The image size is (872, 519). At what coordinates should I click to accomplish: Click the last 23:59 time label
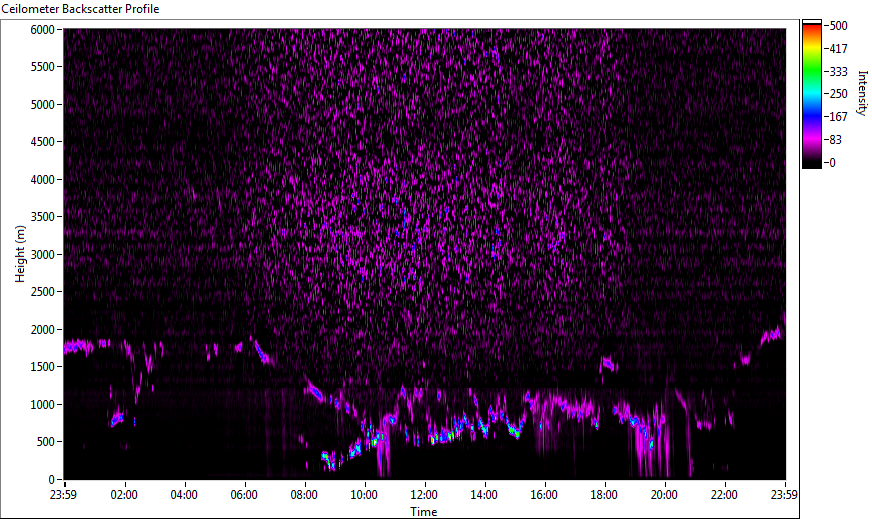point(785,495)
